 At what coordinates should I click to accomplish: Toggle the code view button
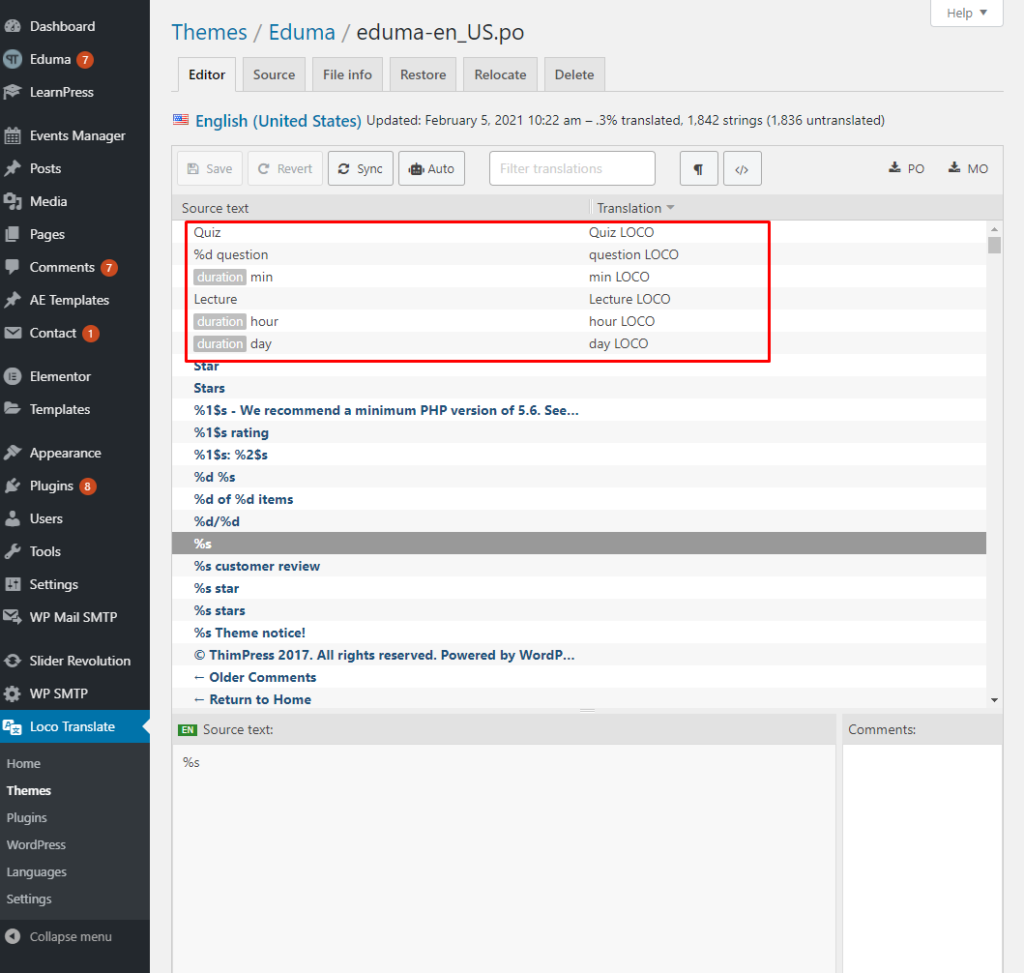742,168
